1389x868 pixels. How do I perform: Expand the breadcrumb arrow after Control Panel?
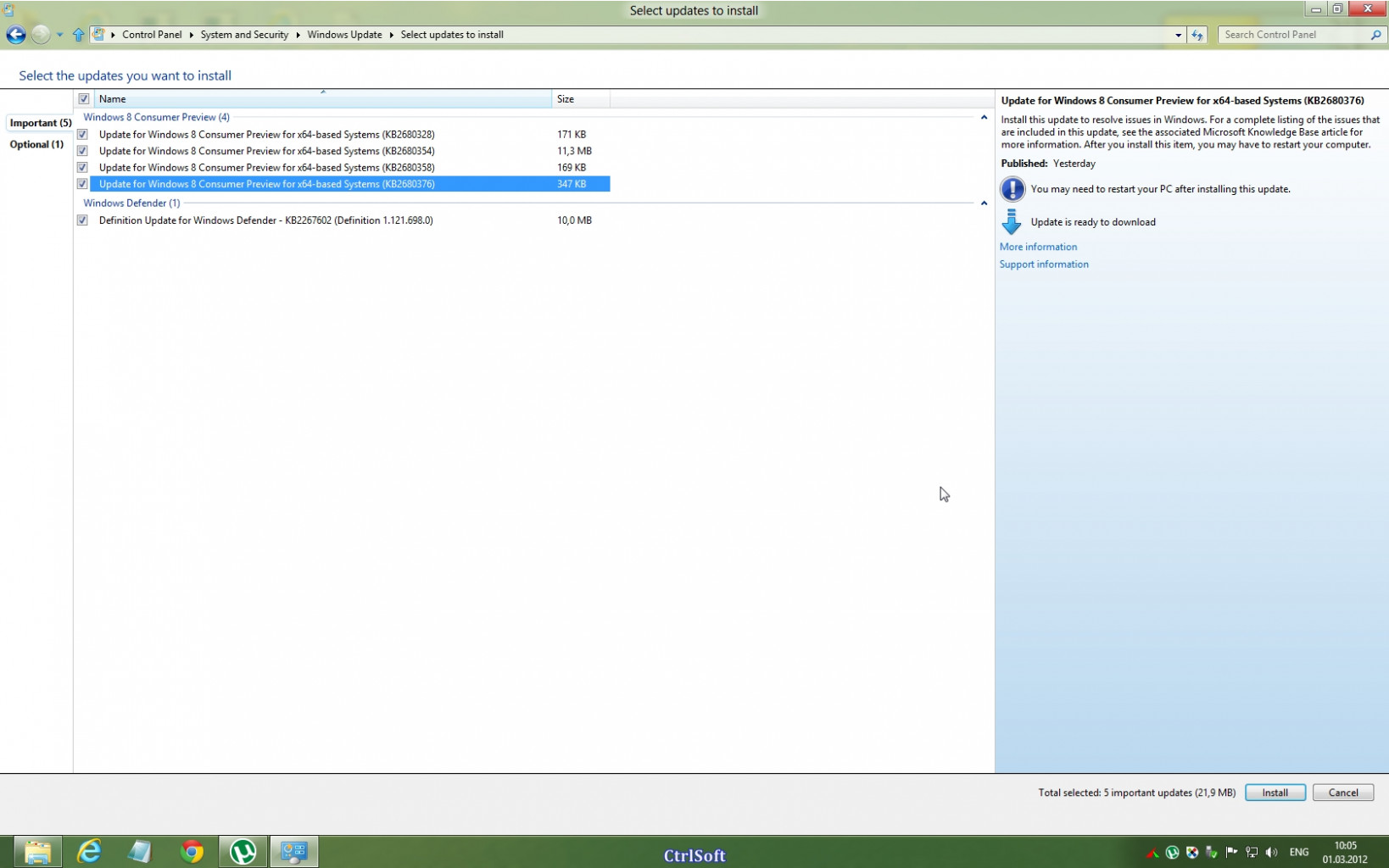192,35
